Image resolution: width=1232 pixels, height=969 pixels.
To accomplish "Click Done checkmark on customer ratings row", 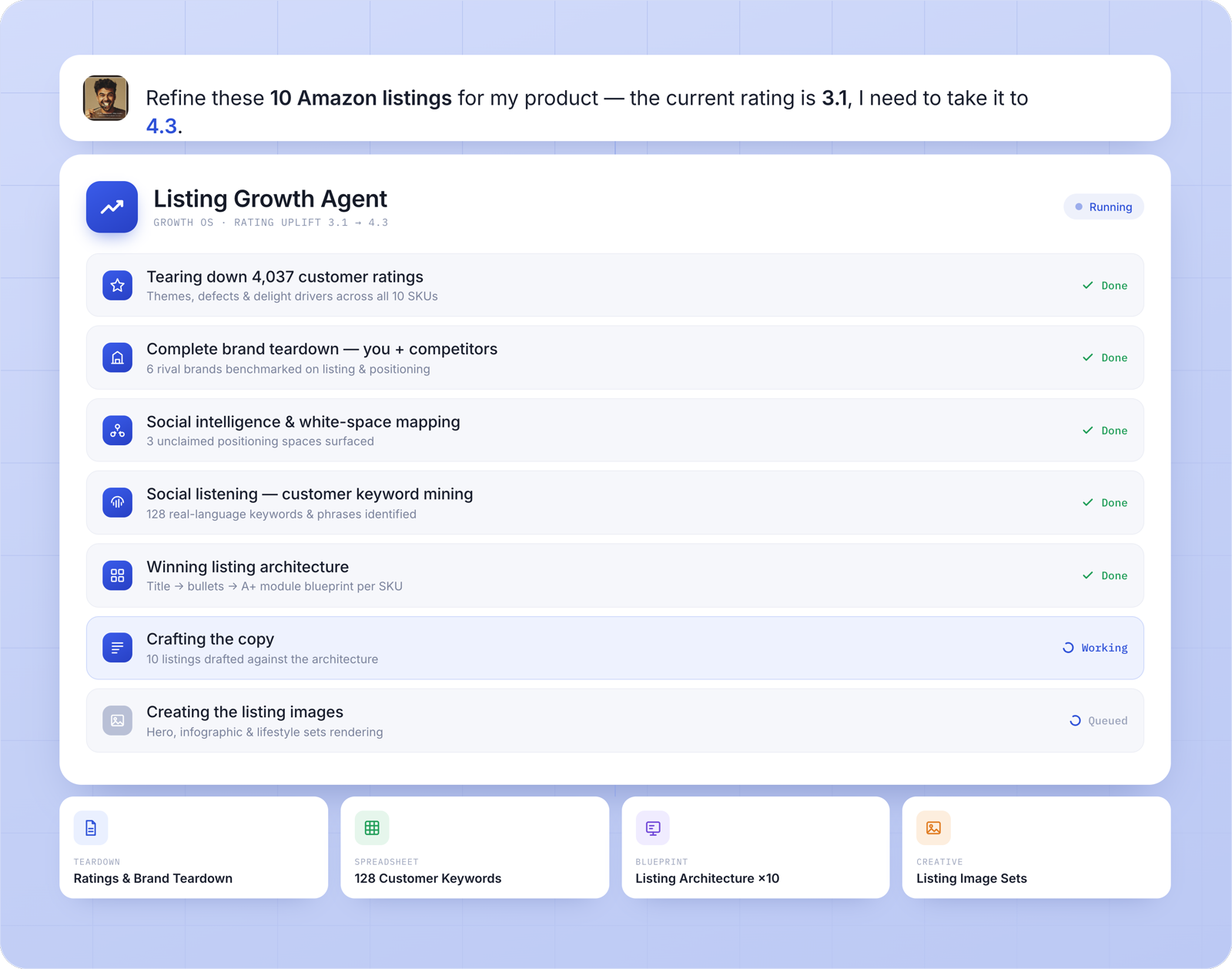I will [x=1087, y=285].
